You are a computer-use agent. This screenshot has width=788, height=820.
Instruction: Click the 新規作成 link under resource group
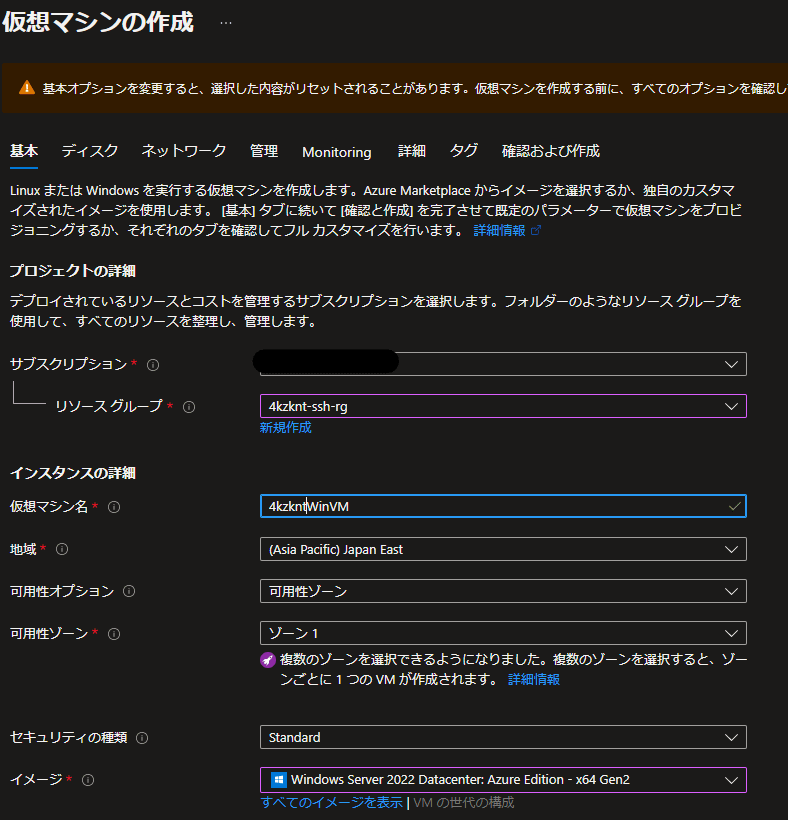tap(285, 428)
